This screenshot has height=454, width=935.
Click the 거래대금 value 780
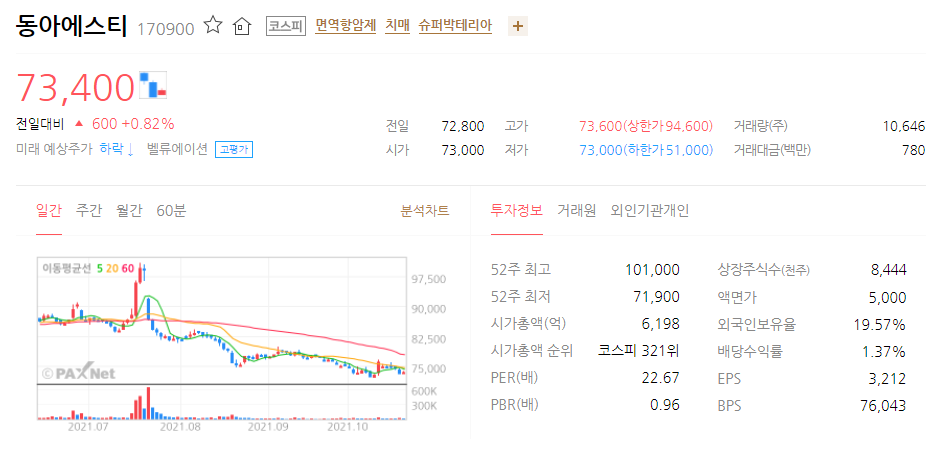(x=915, y=150)
